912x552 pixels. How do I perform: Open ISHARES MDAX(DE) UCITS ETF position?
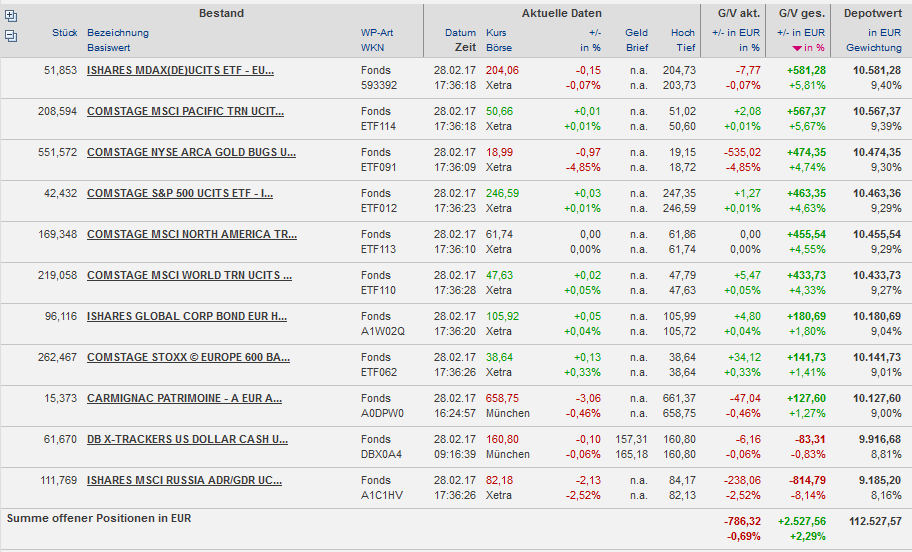click(180, 70)
